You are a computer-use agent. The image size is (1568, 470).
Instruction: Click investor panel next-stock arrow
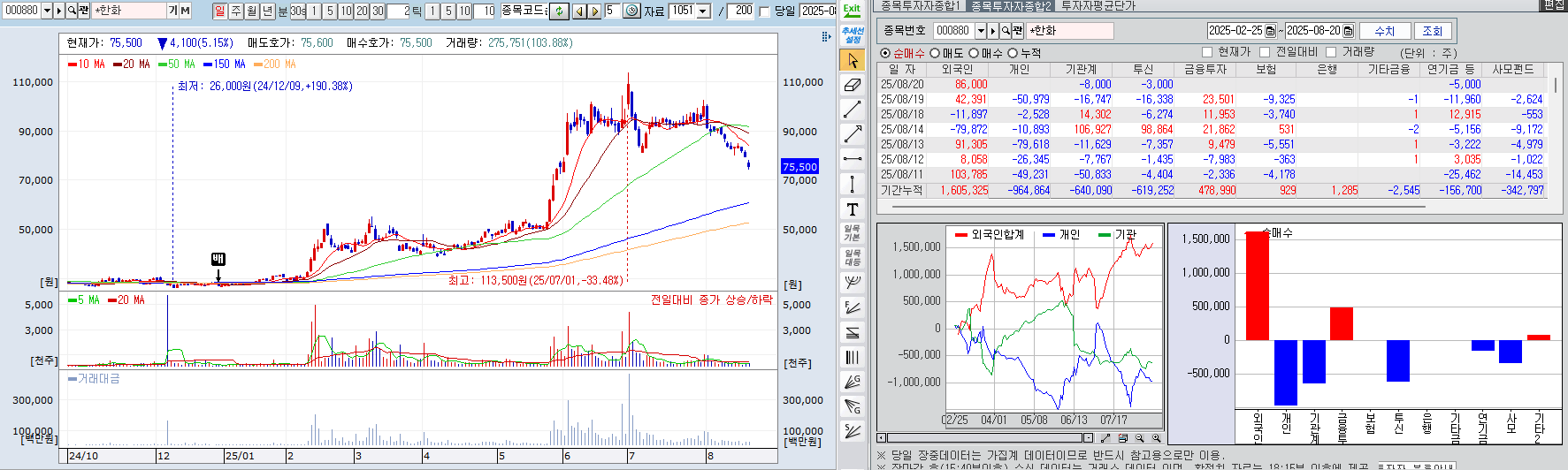[993, 31]
